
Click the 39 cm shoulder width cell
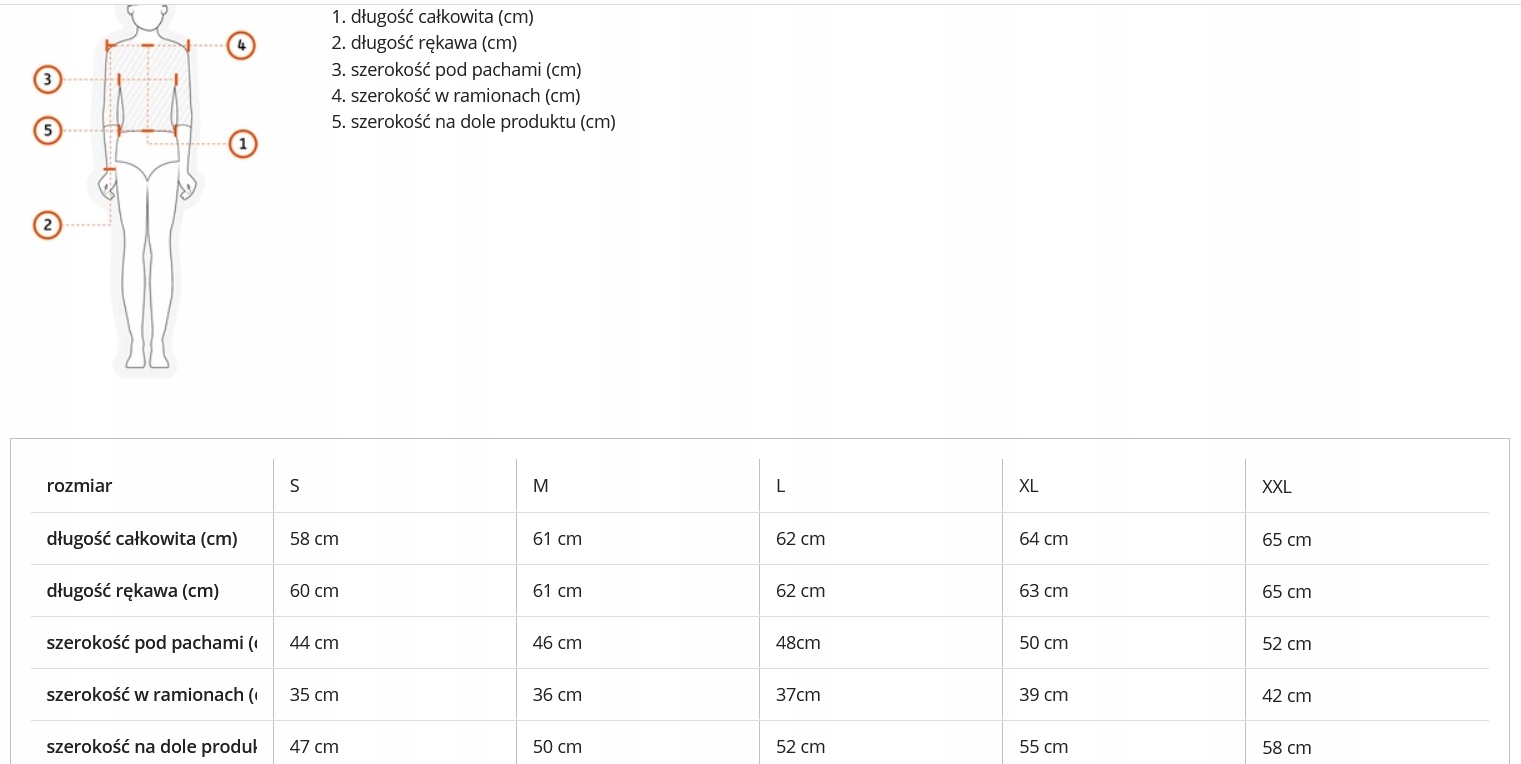click(x=1043, y=695)
